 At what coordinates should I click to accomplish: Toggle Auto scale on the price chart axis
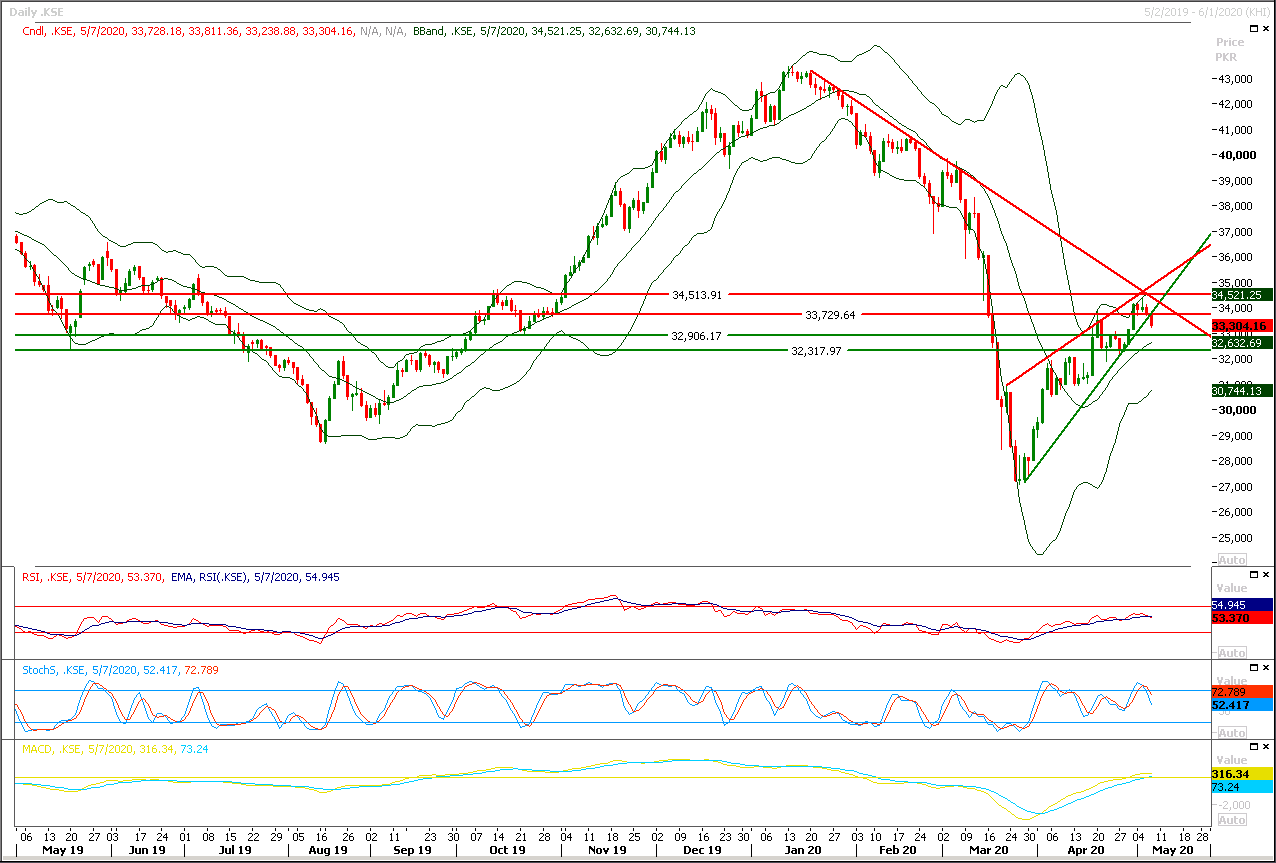click(1232, 560)
